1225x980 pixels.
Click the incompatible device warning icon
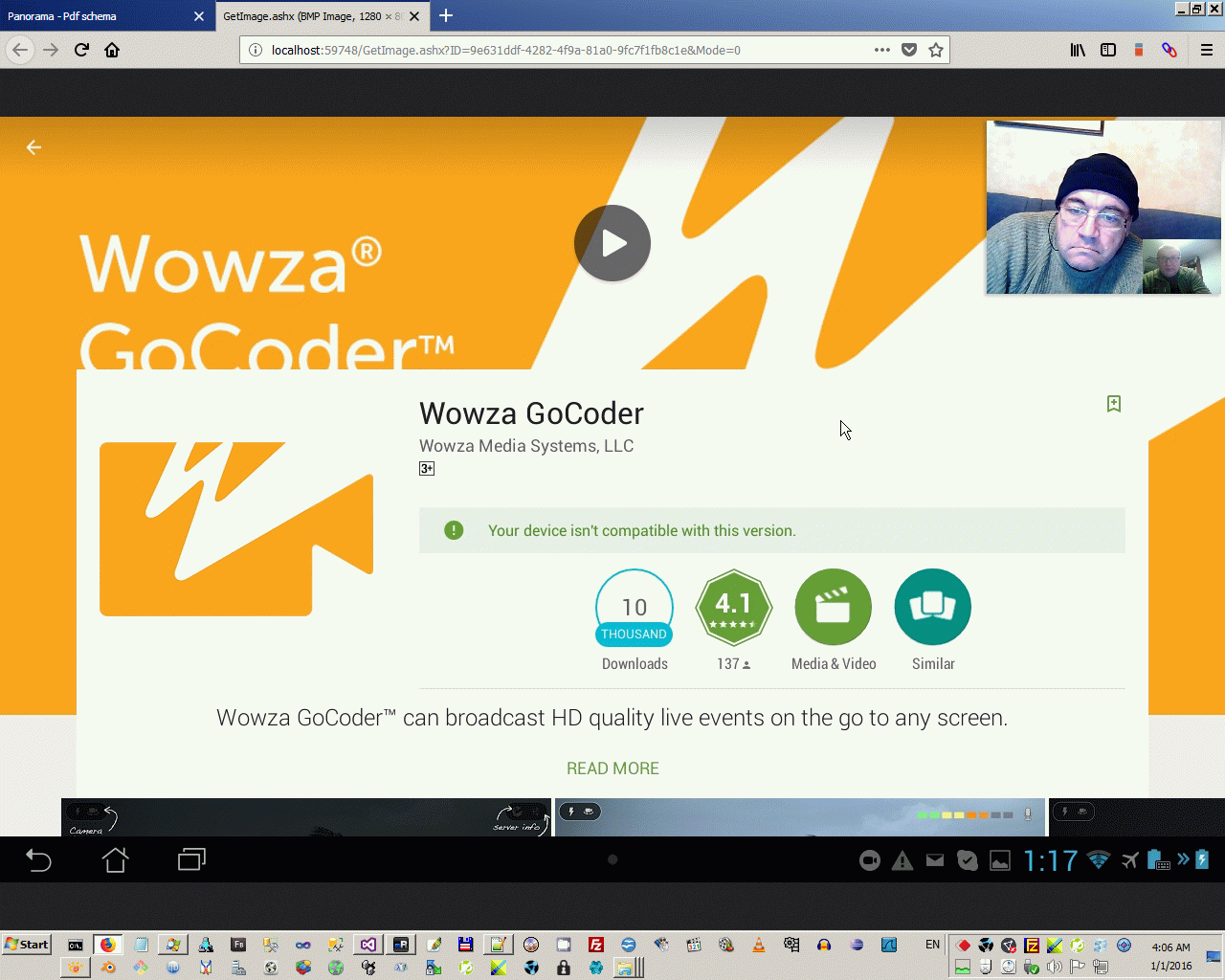pos(454,530)
